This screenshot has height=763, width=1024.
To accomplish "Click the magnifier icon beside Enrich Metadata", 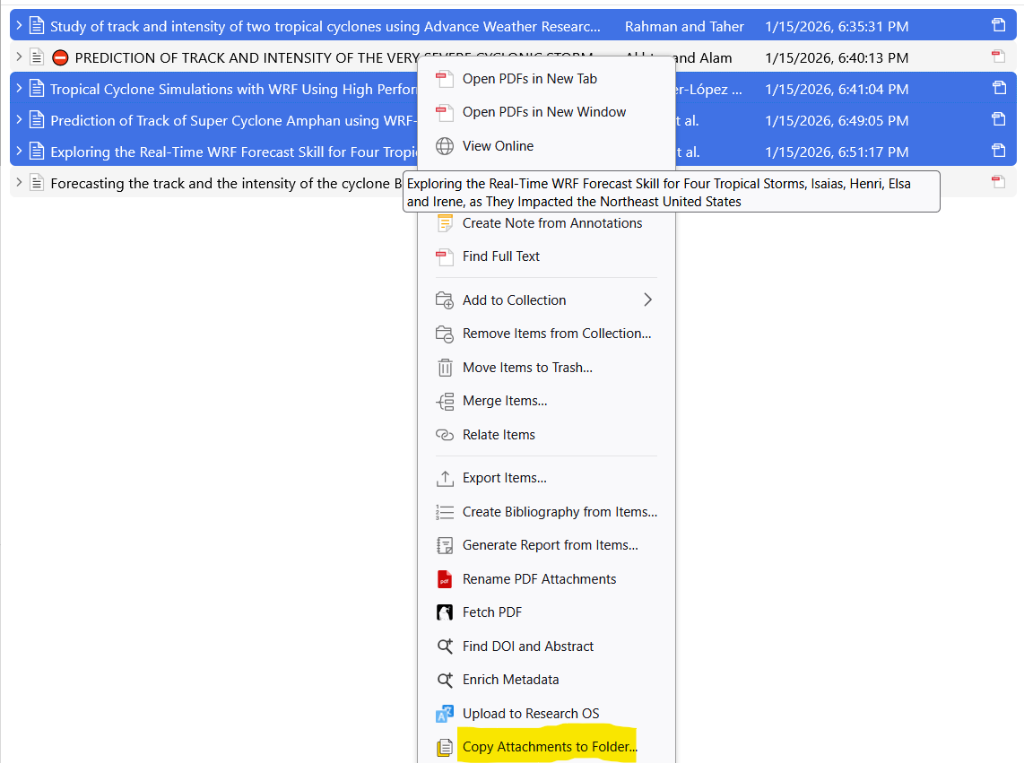I will coord(445,680).
